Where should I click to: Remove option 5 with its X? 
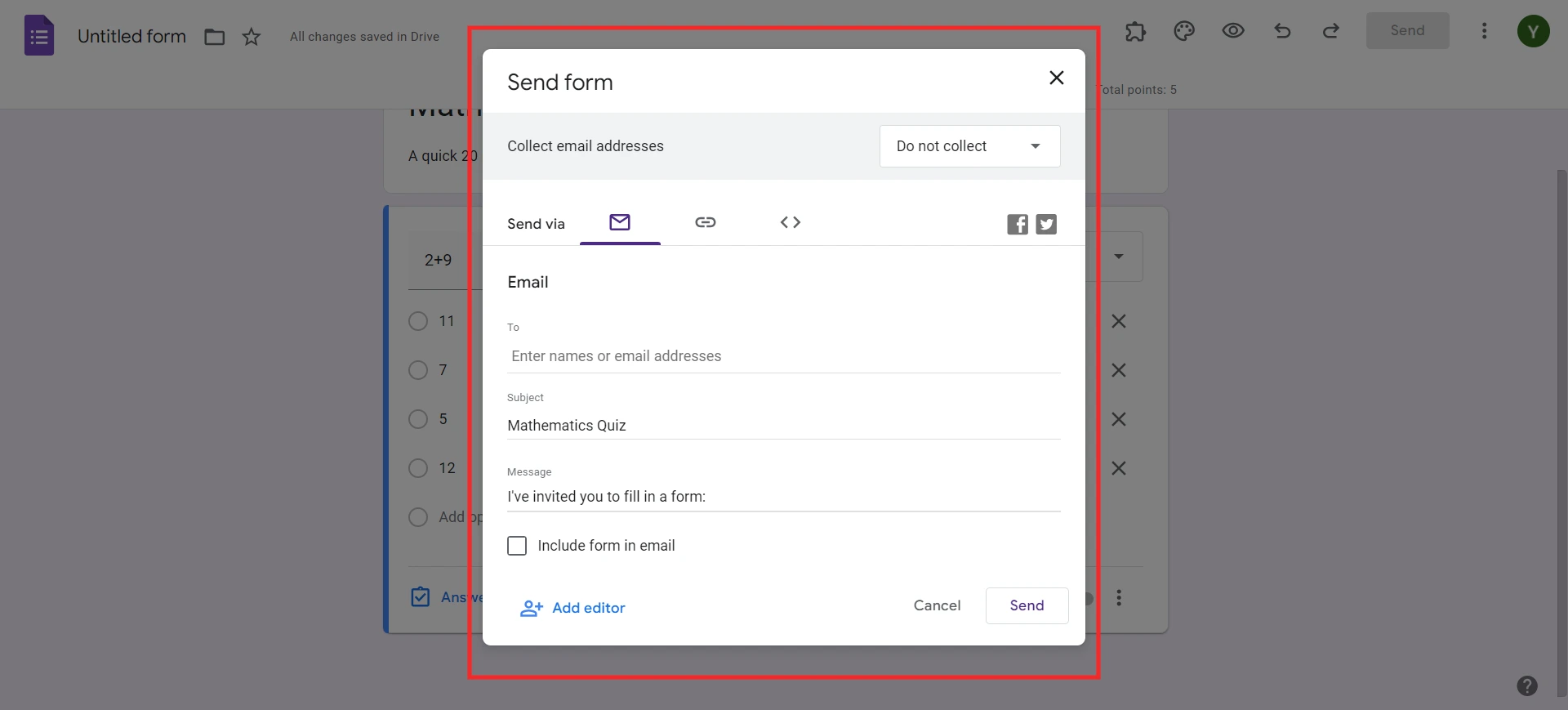[x=1119, y=419]
